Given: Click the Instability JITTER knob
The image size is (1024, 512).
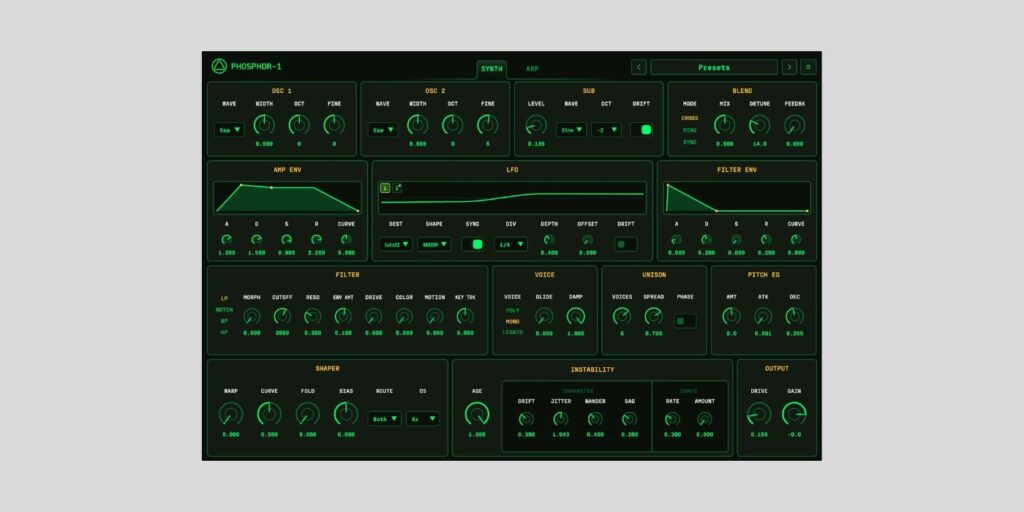Looking at the screenshot, I should (560, 419).
